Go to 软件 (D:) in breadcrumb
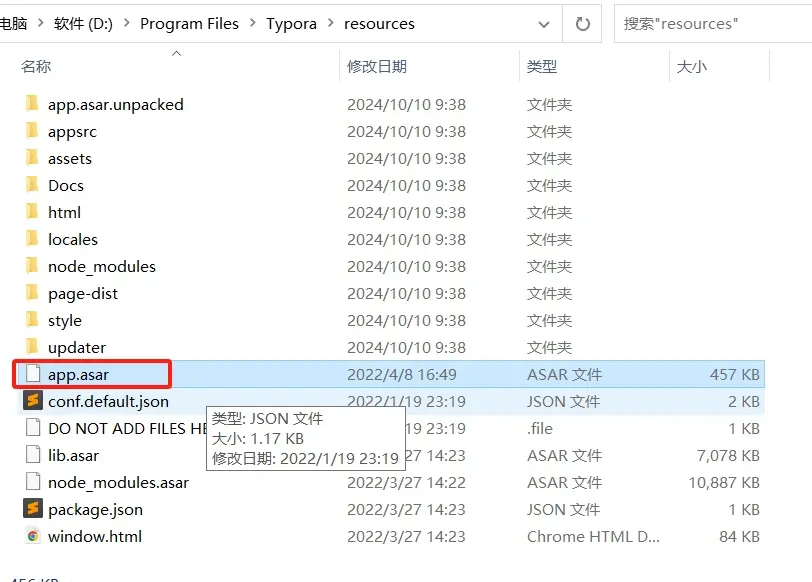The height and width of the screenshot is (582, 812). [83, 24]
